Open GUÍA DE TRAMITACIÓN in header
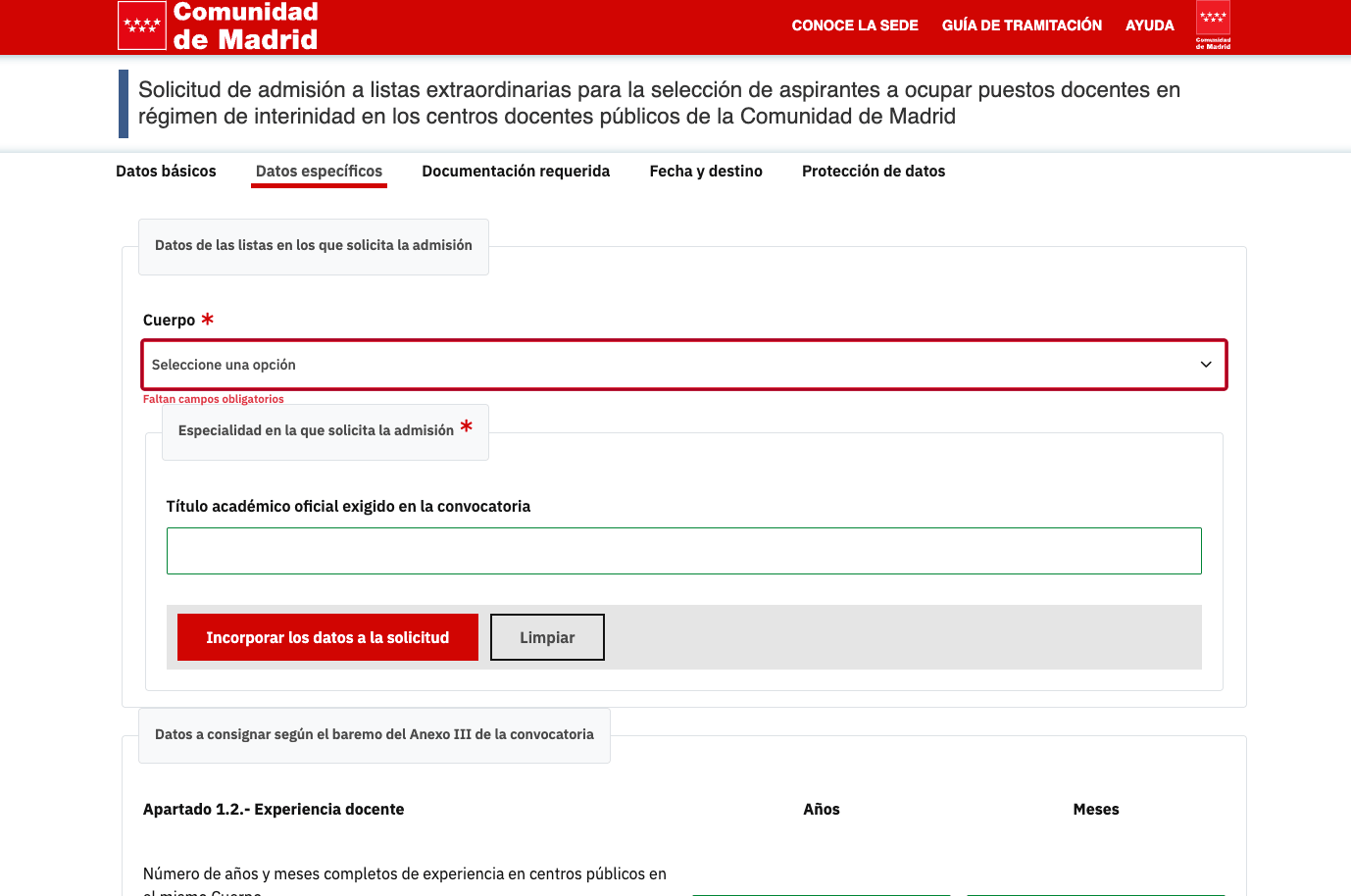This screenshot has height=896, width=1351. 1022,25
